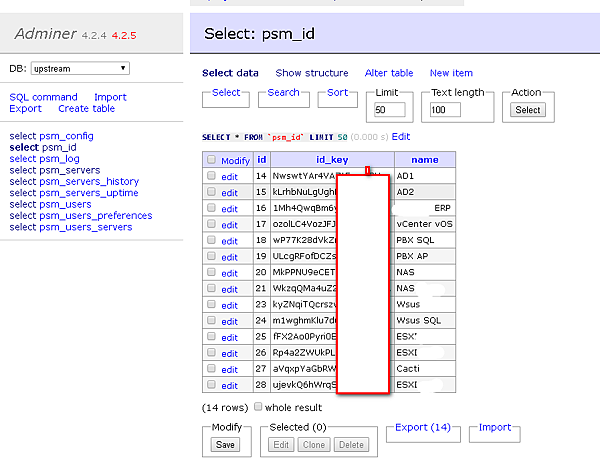Click the Limit input field

pyautogui.click(x=390, y=110)
